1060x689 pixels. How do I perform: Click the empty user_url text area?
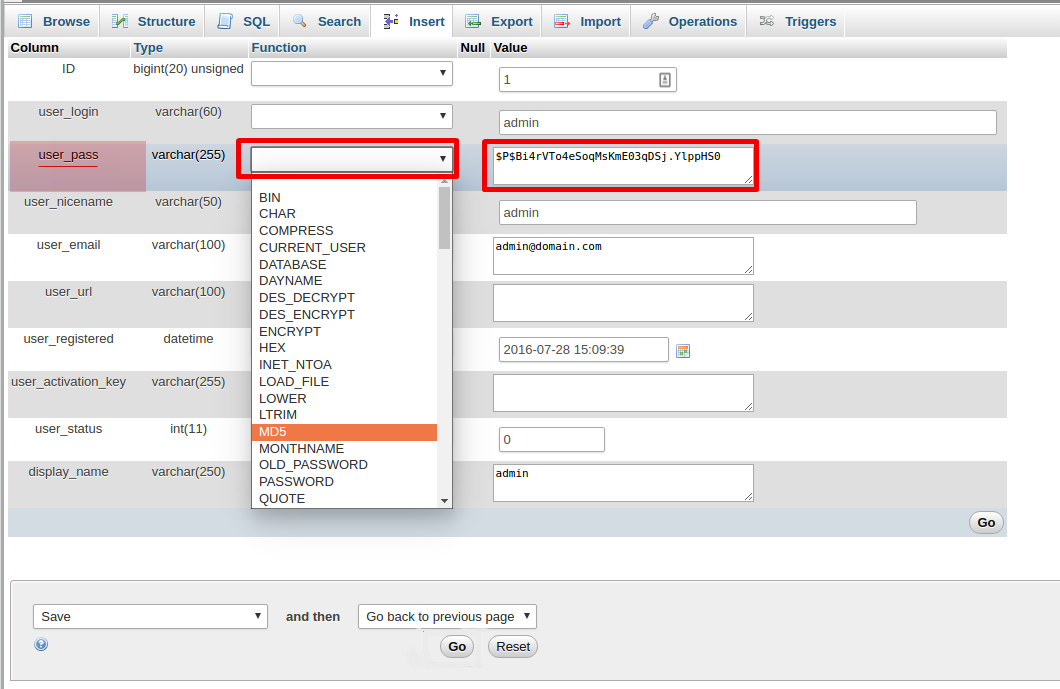click(623, 303)
